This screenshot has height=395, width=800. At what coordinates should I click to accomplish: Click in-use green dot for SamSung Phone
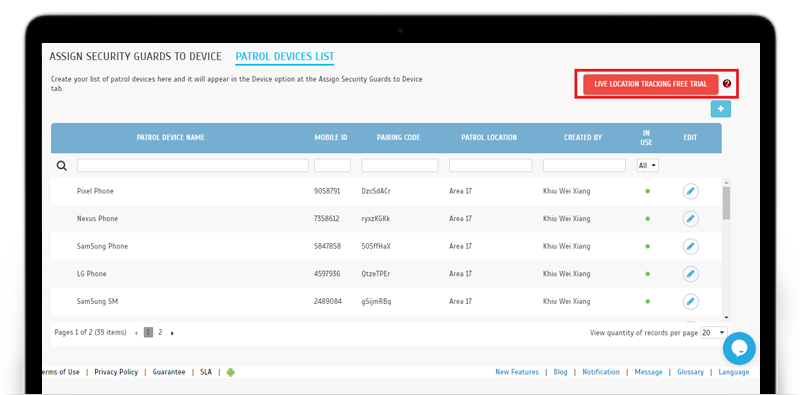tap(647, 246)
